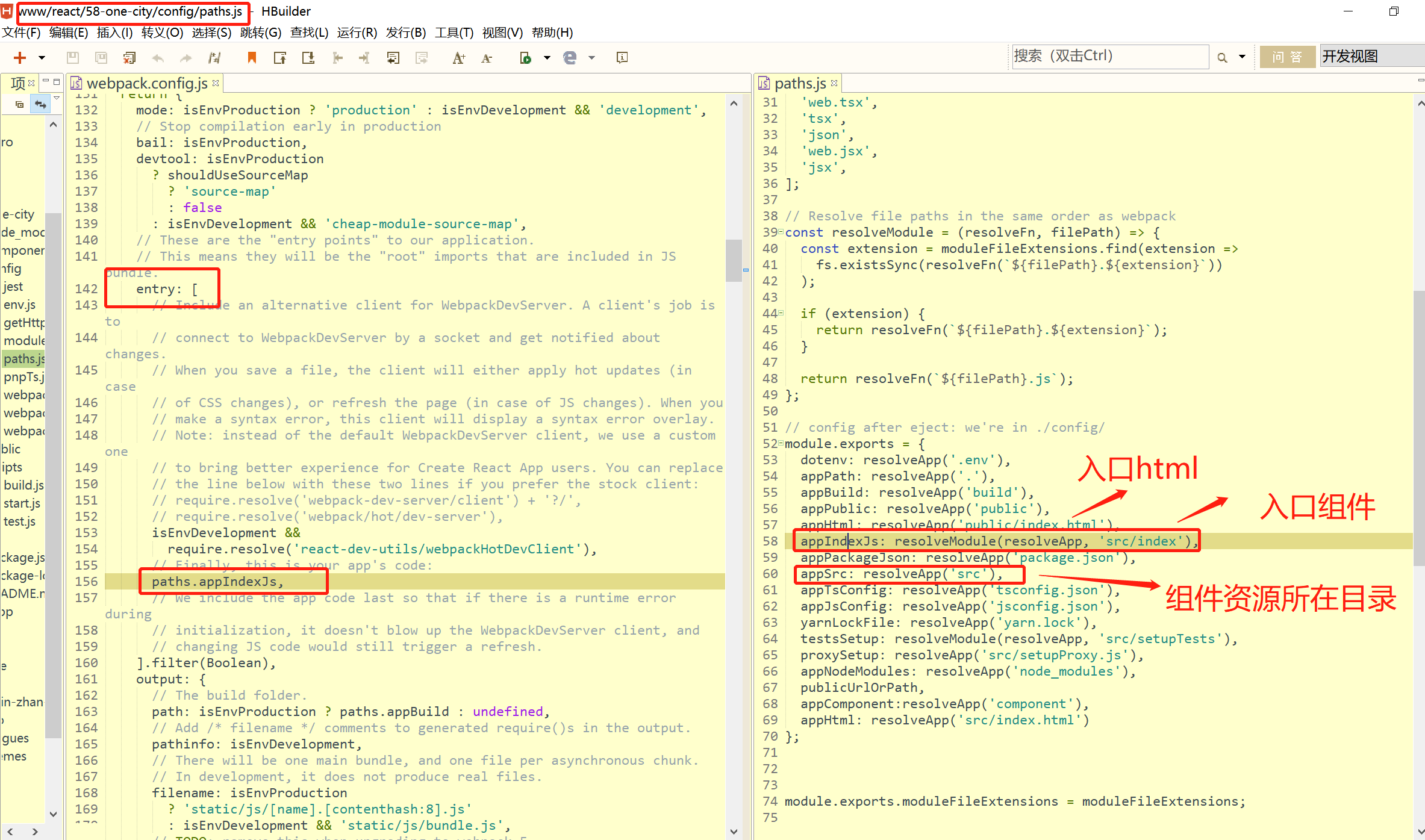Open the 帮助(H) menu
This screenshot has height=840, width=1425.
pyautogui.click(x=552, y=33)
